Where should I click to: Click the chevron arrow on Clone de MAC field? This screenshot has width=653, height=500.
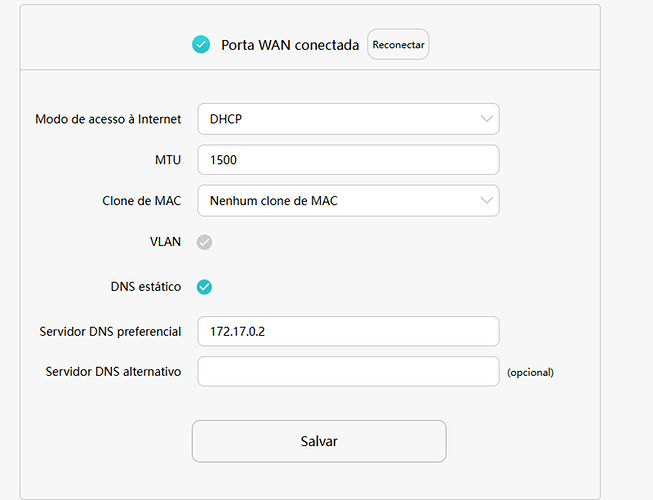[487, 201]
